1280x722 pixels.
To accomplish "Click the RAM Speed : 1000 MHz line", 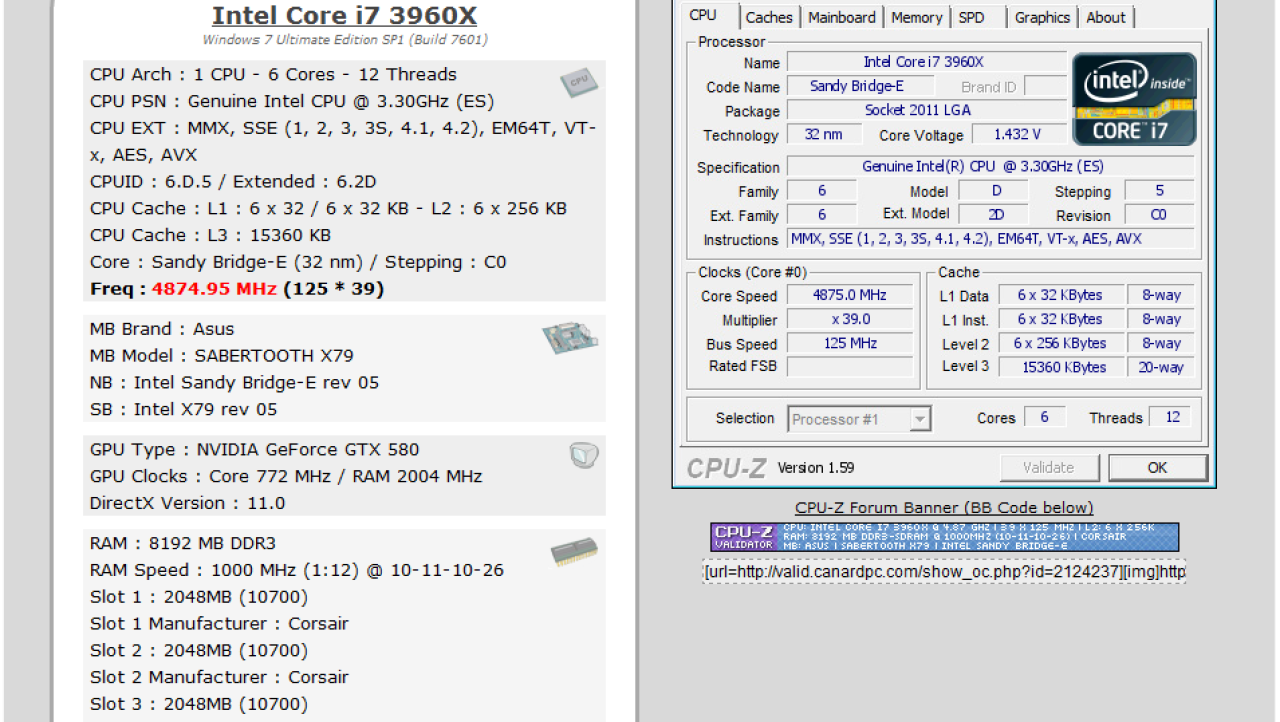I will [x=296, y=570].
